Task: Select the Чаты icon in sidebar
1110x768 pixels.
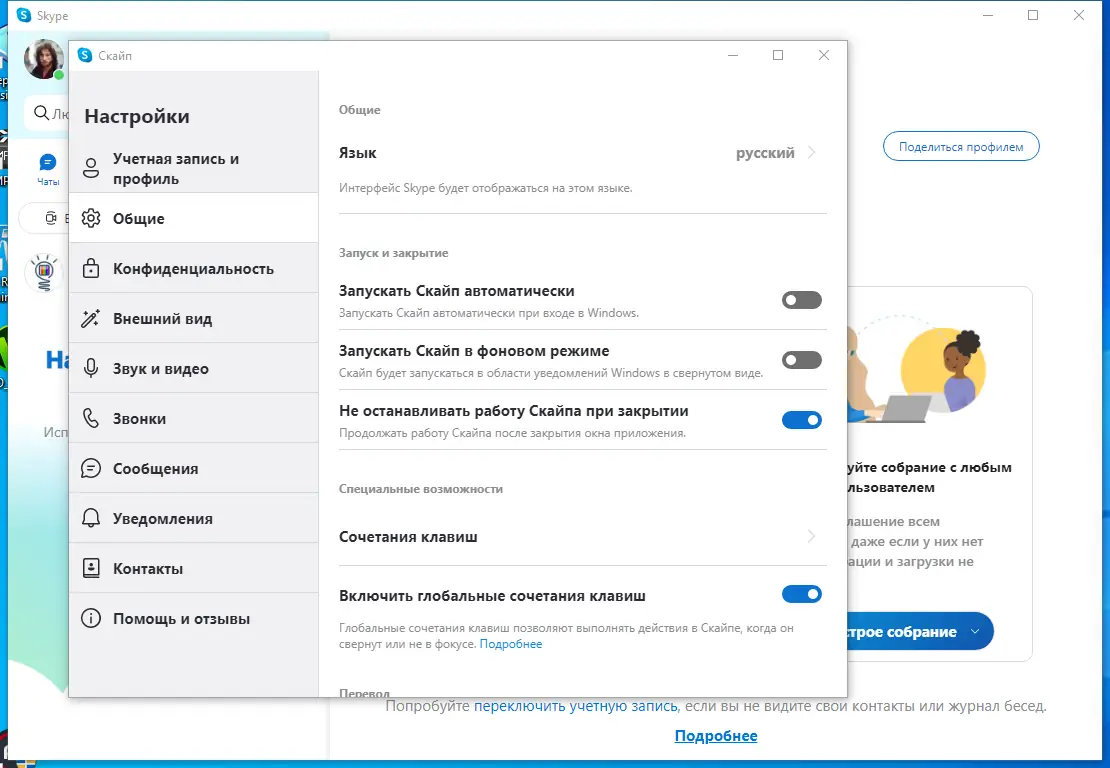Action: 48,161
